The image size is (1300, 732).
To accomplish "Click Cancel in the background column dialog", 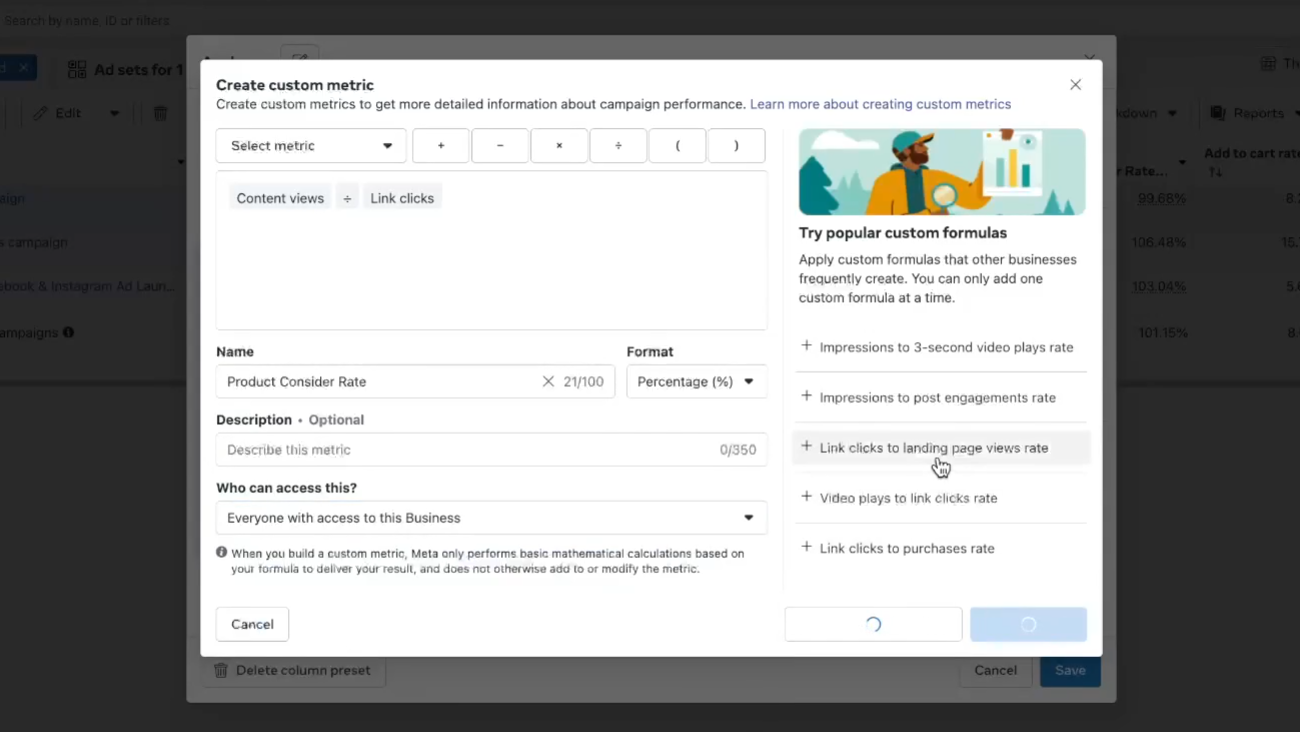I will coord(995,670).
